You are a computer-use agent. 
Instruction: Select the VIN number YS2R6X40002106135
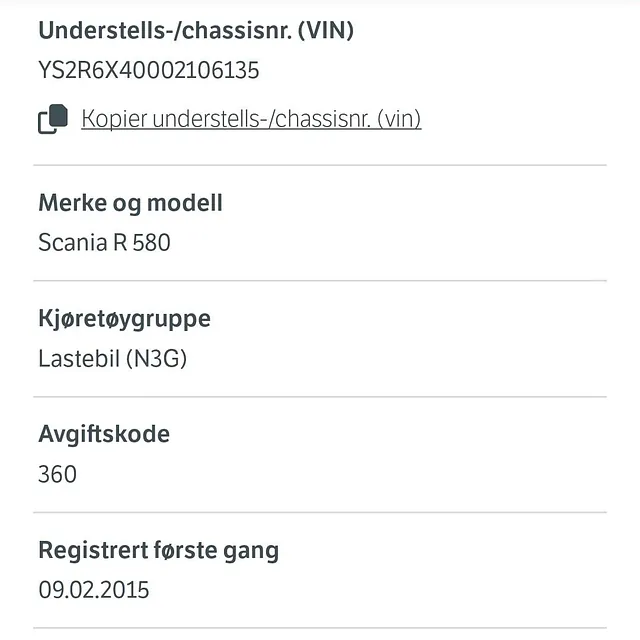click(x=149, y=71)
